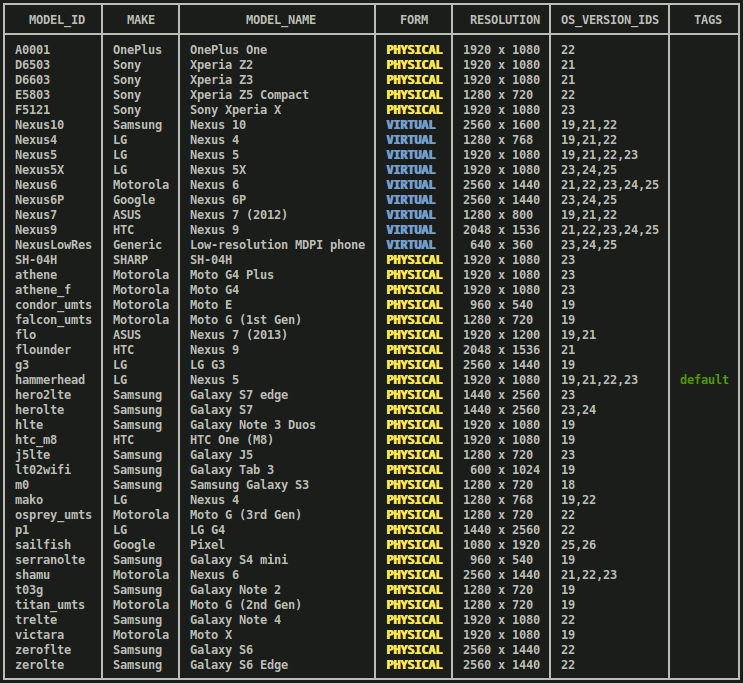Select the green 'default' tag text
The image size is (743, 683).
[x=704, y=380]
